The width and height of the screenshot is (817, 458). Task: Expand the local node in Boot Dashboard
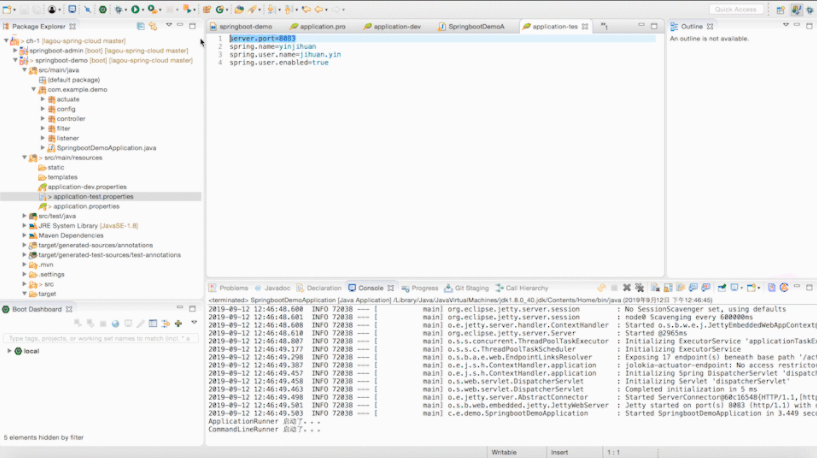(x=9, y=351)
